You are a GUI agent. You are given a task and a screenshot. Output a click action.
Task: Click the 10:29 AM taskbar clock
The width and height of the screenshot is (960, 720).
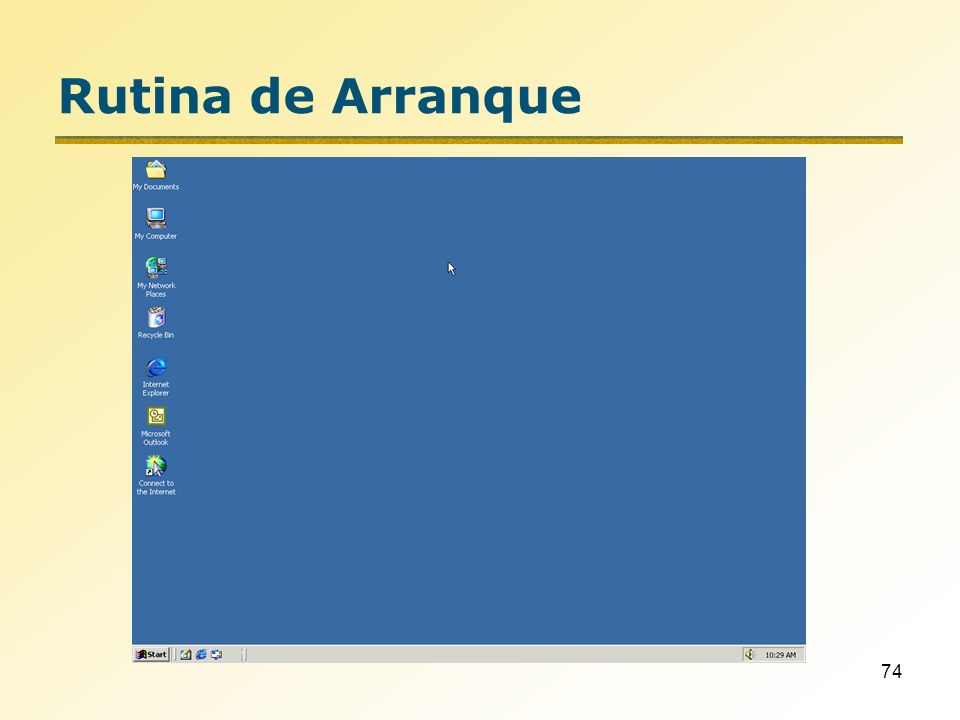pos(780,655)
